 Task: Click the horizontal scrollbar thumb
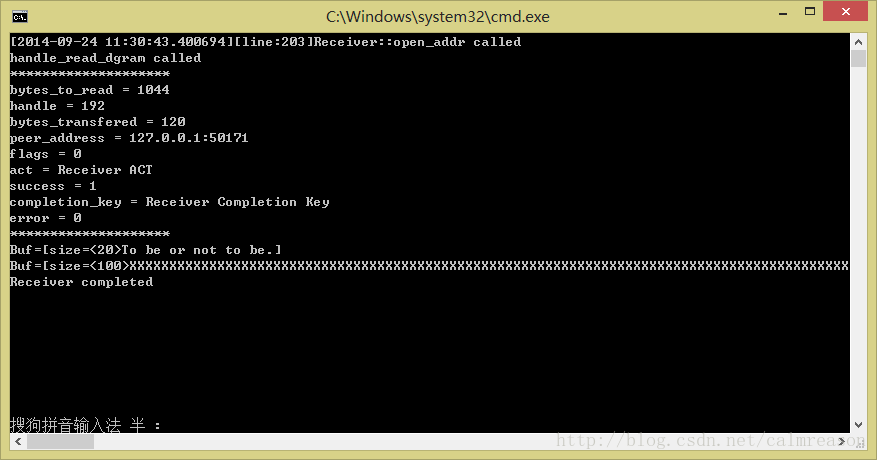click(60, 442)
